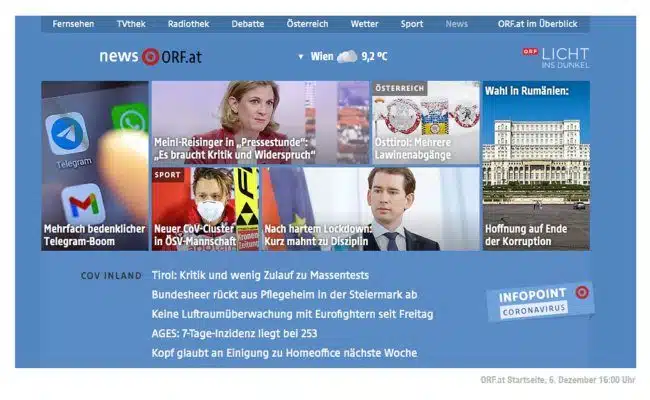The width and height of the screenshot is (650, 400).
Task: Open the Telegram-Boom story thumbnail
Action: [95, 166]
